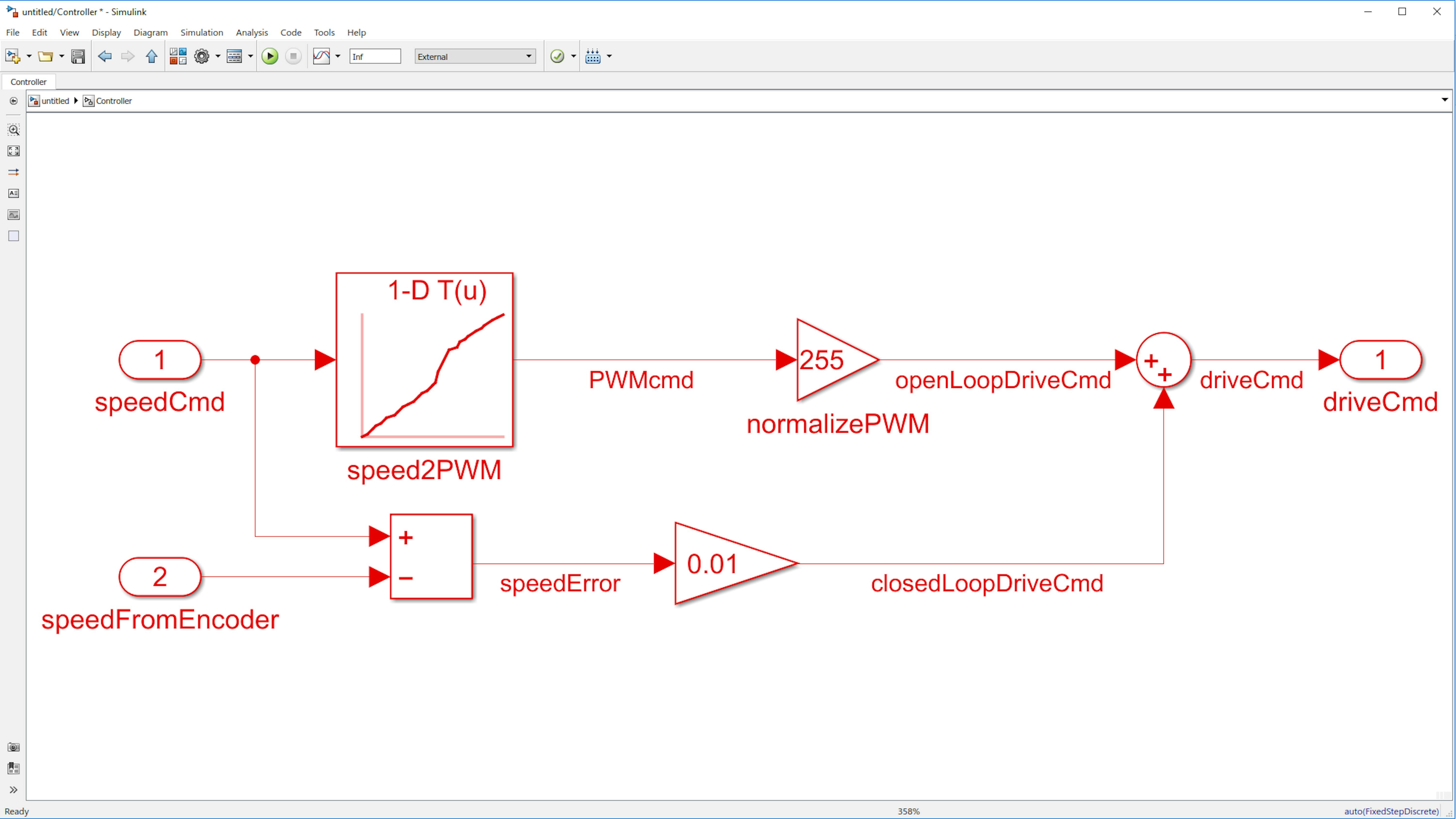Go forward with the grey right arrow
1456x819 pixels.
(x=128, y=56)
